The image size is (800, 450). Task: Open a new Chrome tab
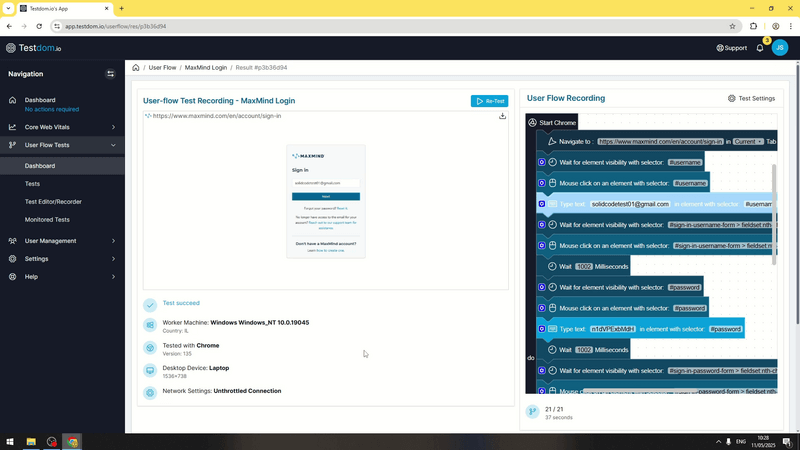(121, 9)
